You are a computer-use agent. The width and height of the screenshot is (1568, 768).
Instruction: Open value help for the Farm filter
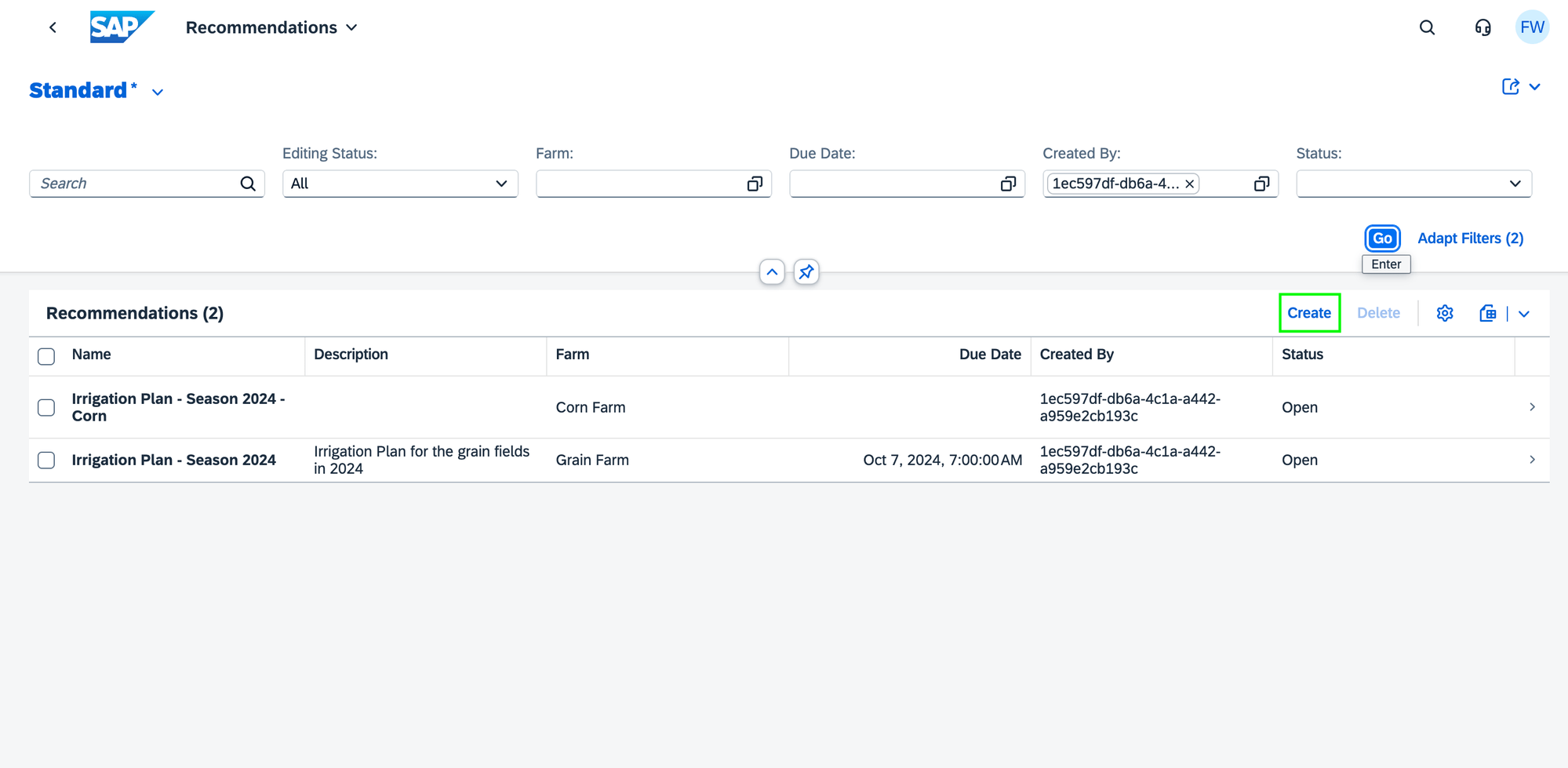point(754,184)
